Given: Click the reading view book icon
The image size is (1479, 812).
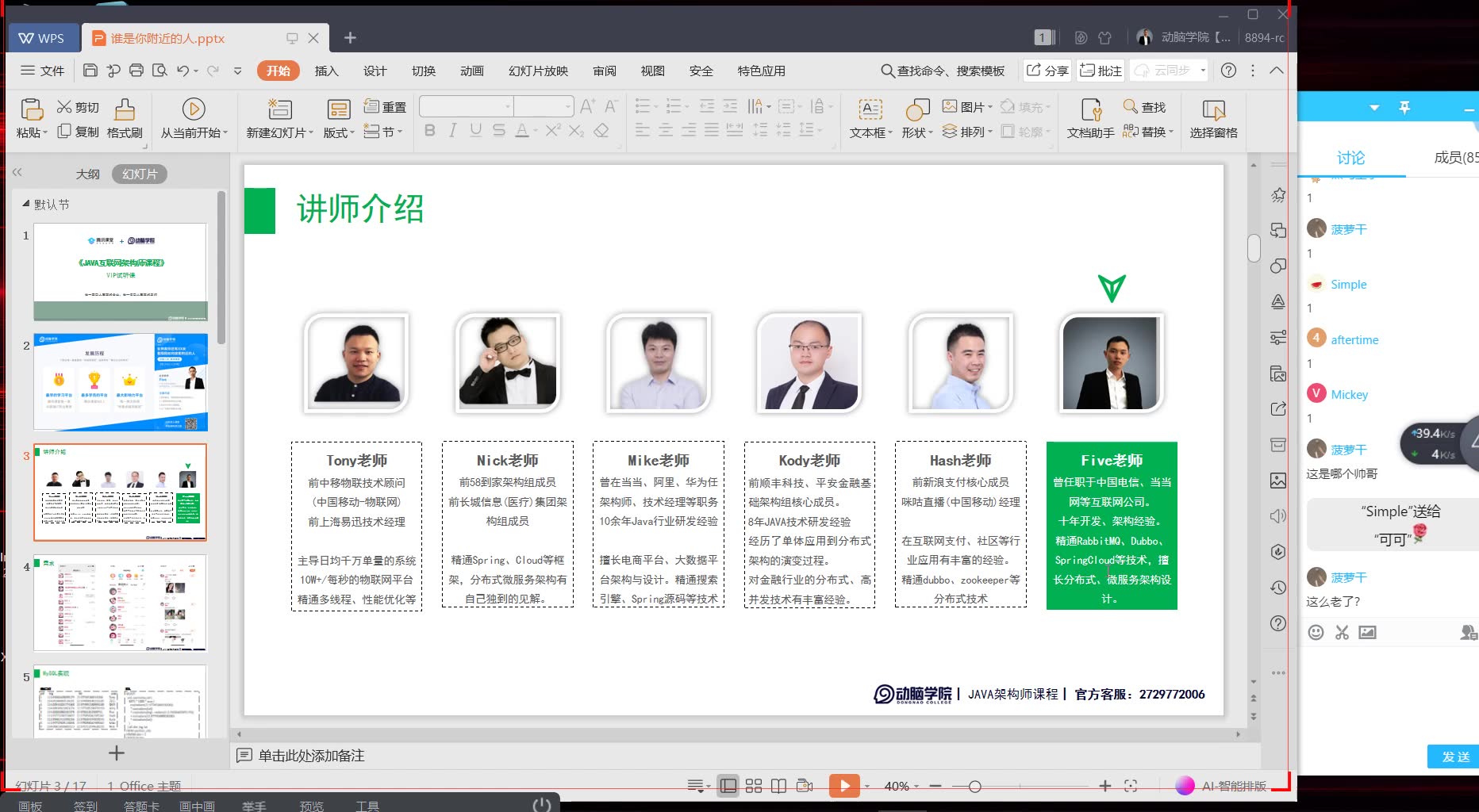Looking at the screenshot, I should 779,786.
